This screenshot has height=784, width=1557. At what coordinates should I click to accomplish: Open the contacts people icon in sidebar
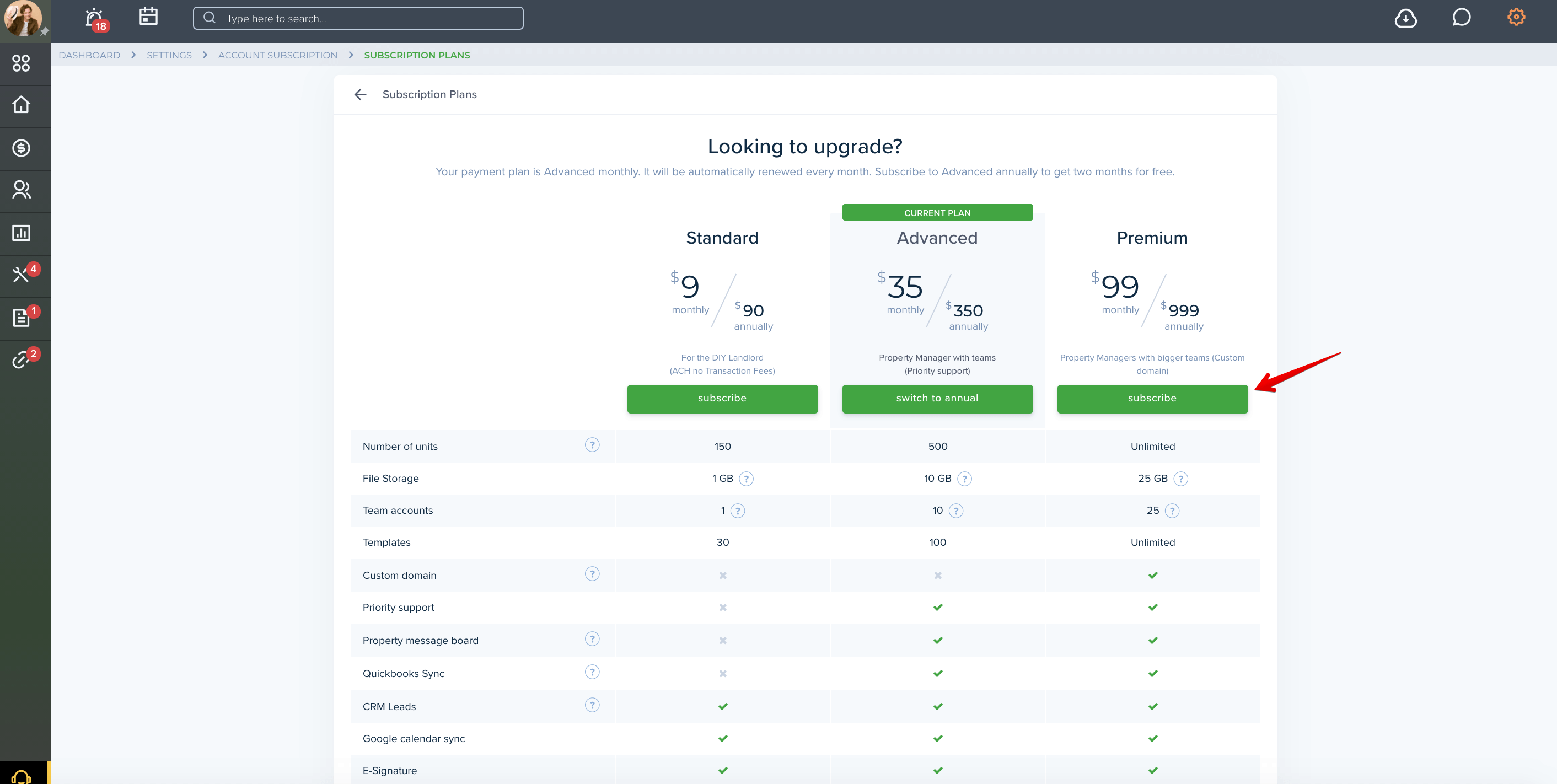pyautogui.click(x=21, y=190)
